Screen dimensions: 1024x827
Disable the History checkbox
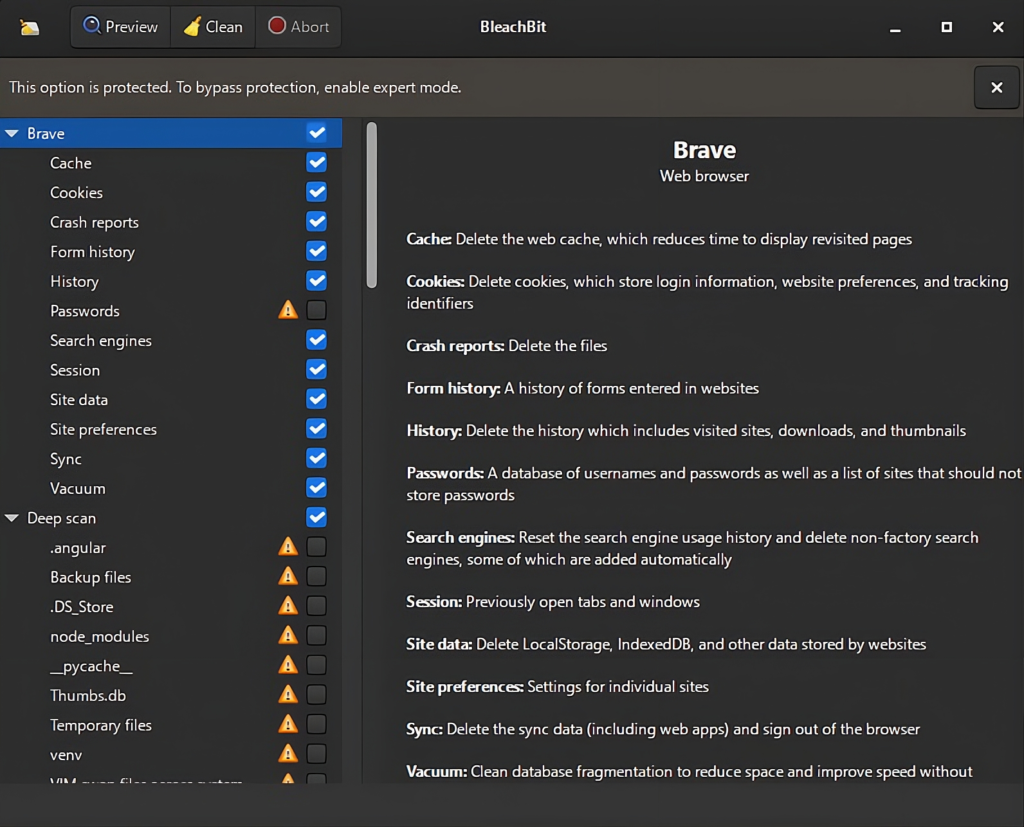click(317, 280)
